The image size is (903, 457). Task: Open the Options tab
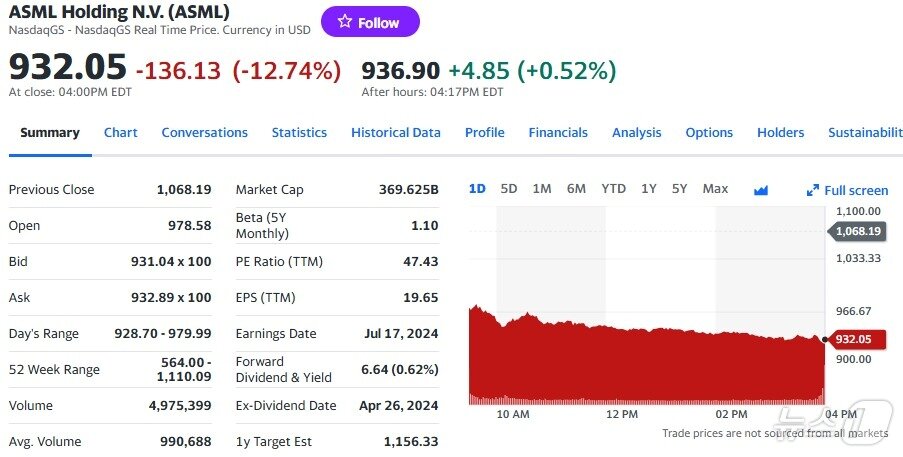tap(709, 133)
